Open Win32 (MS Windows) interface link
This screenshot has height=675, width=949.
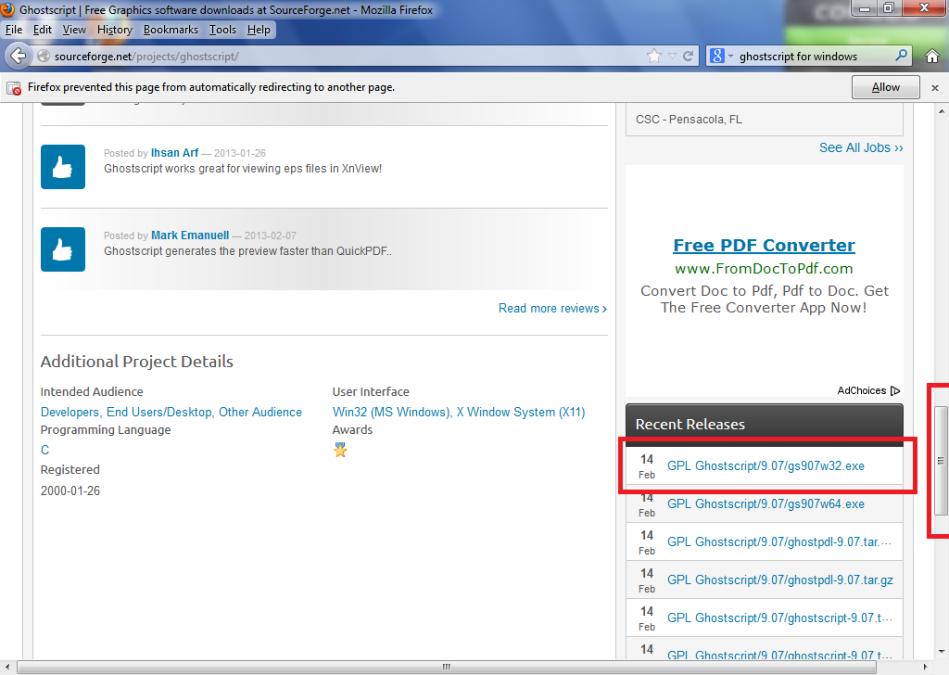[x=392, y=412]
